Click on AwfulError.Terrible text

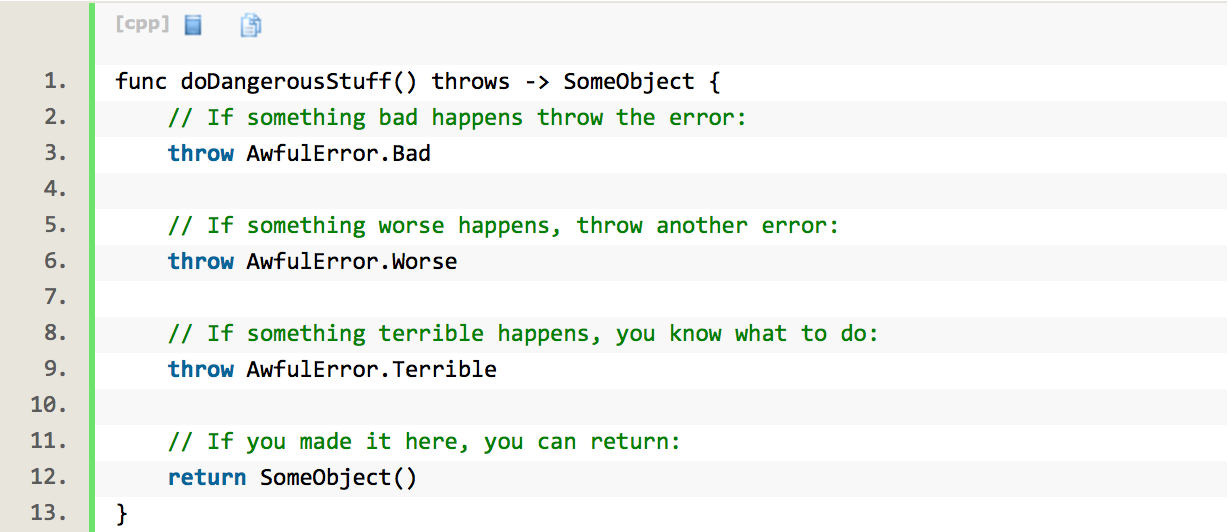[x=372, y=369]
